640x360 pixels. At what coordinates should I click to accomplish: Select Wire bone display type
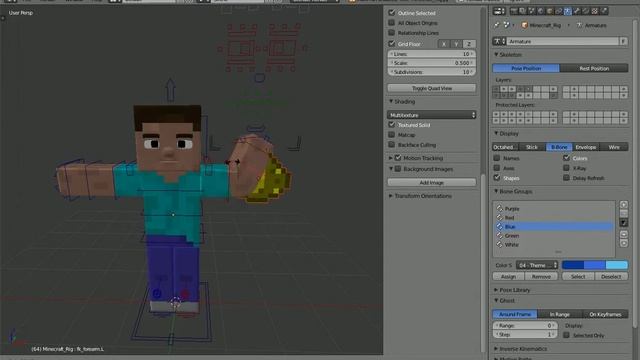[x=614, y=147]
